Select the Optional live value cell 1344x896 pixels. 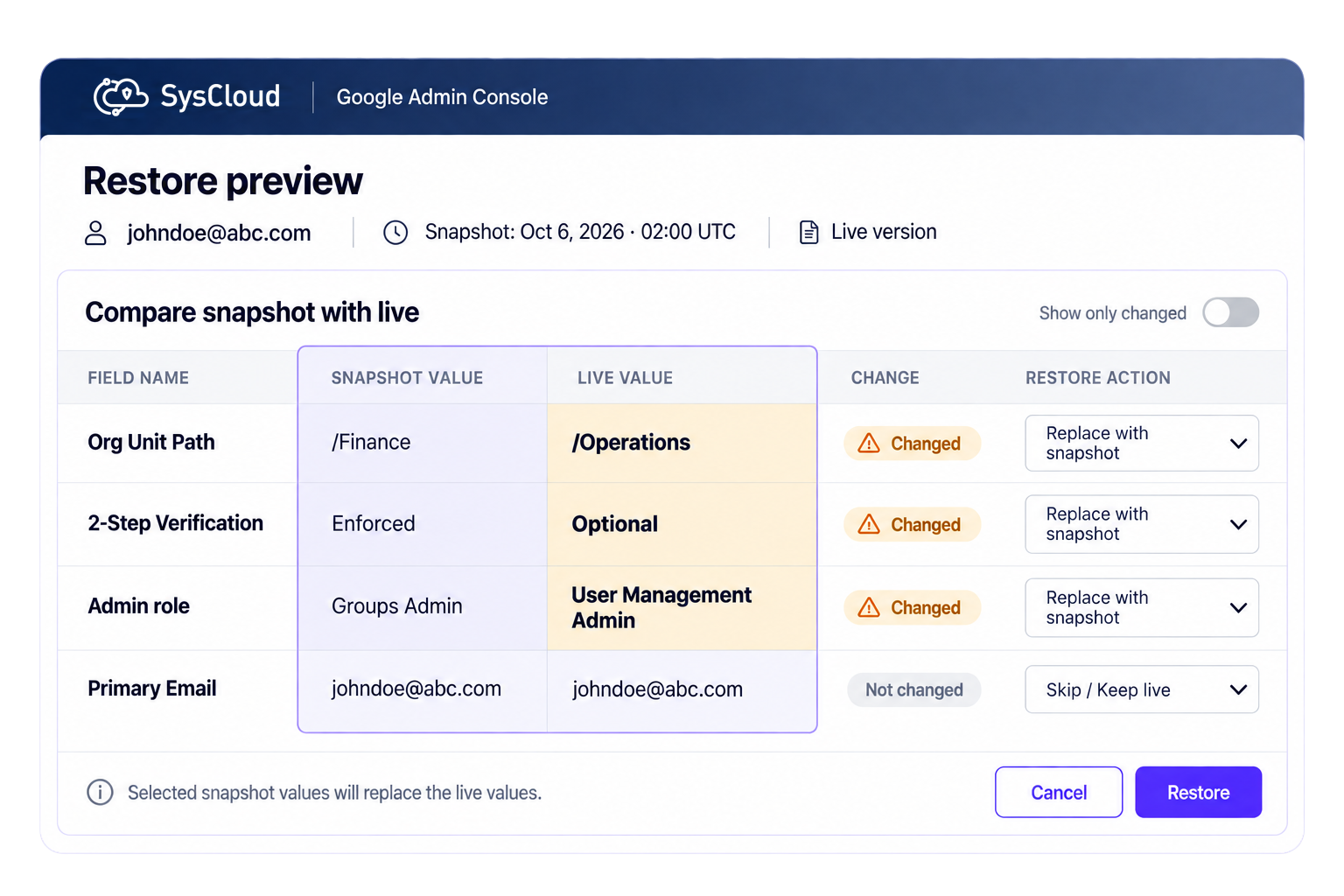click(x=682, y=524)
